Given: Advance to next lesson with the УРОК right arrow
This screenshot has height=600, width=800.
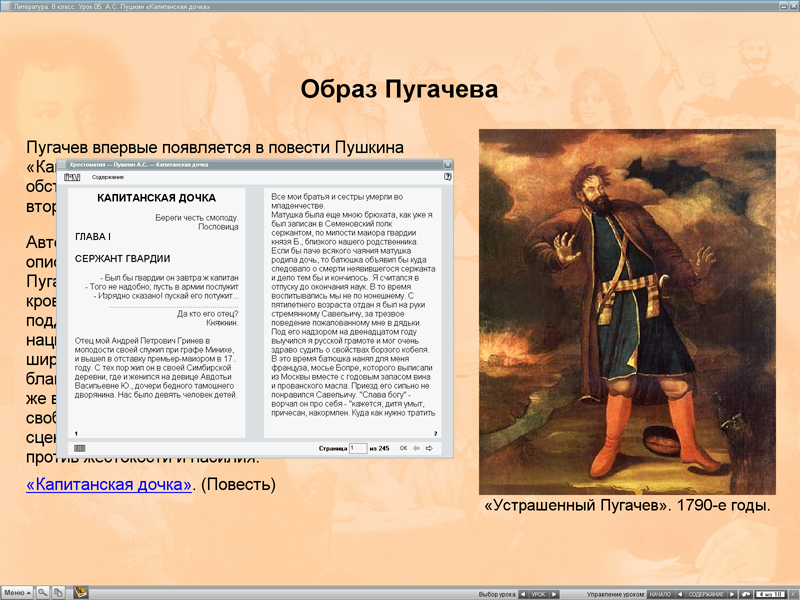Looking at the screenshot, I should [x=555, y=593].
